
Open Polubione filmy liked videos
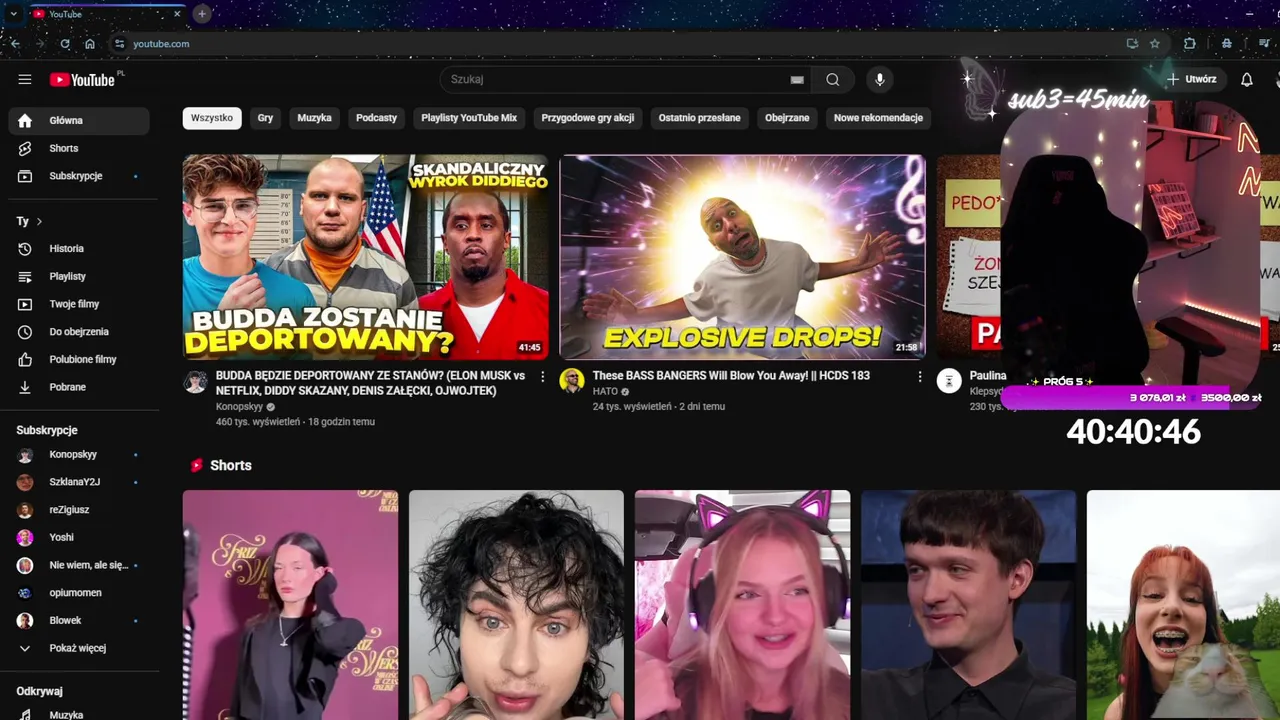[x=79, y=359]
